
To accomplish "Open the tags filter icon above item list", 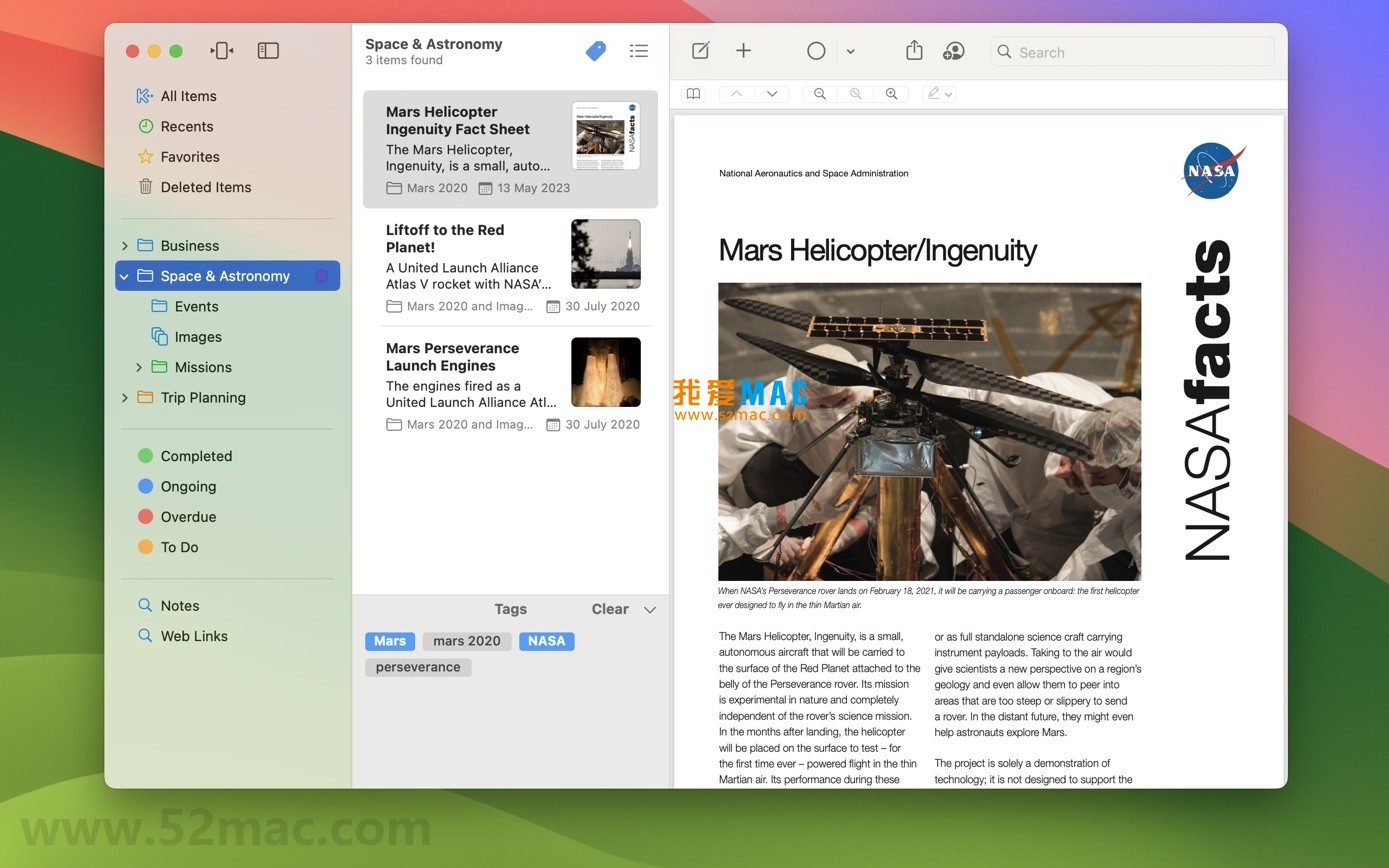I will 595,50.
